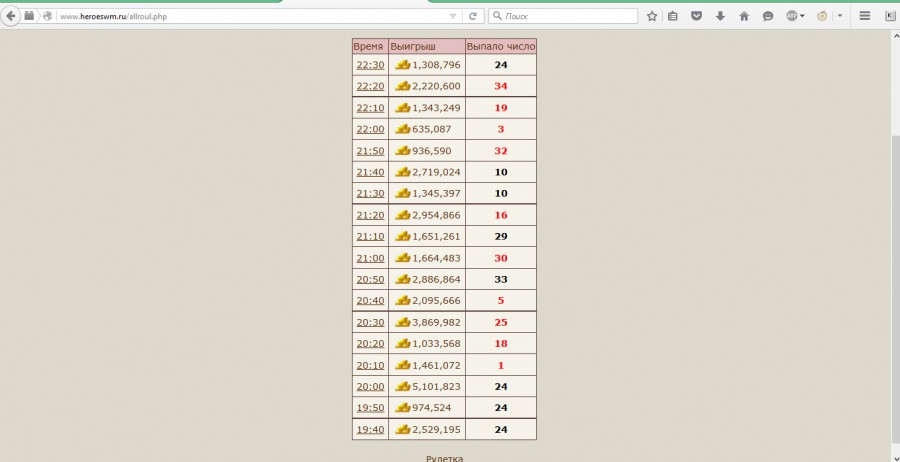Click gold icon in the 2,095,666 row
This screenshot has width=900, height=462.
point(404,300)
